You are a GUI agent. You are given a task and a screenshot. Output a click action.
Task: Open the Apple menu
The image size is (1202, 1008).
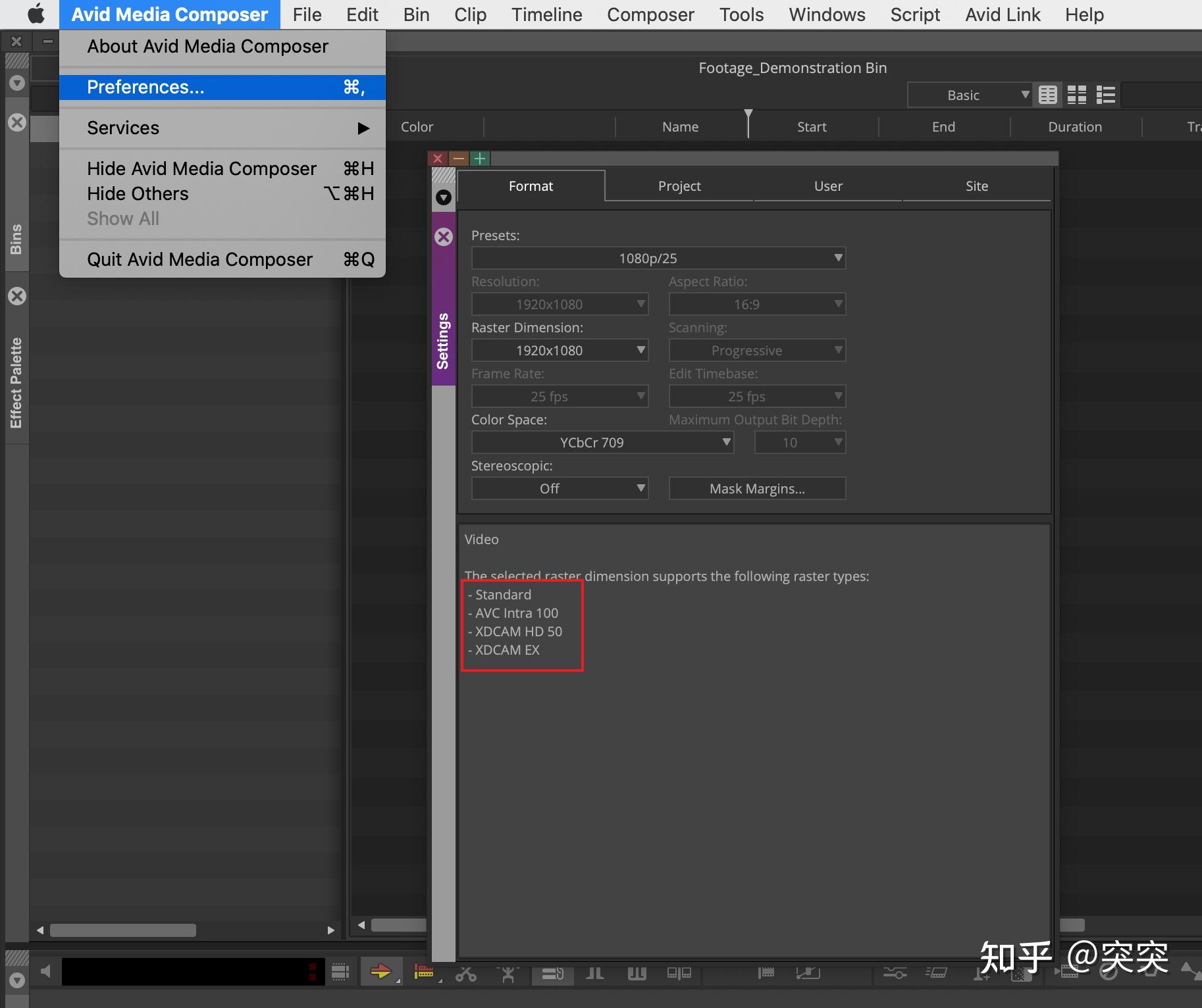click(x=36, y=14)
